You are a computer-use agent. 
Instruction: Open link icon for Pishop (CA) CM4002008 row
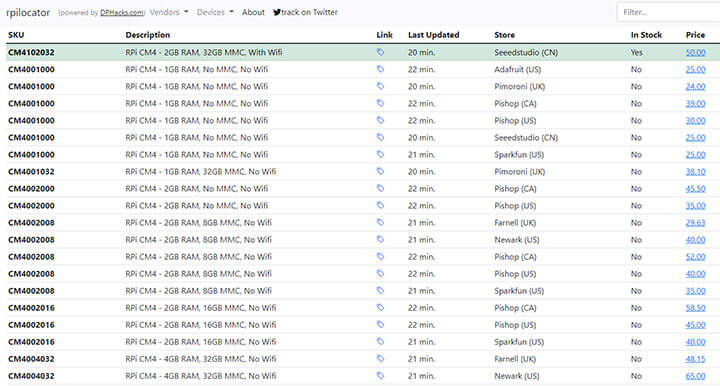380,256
